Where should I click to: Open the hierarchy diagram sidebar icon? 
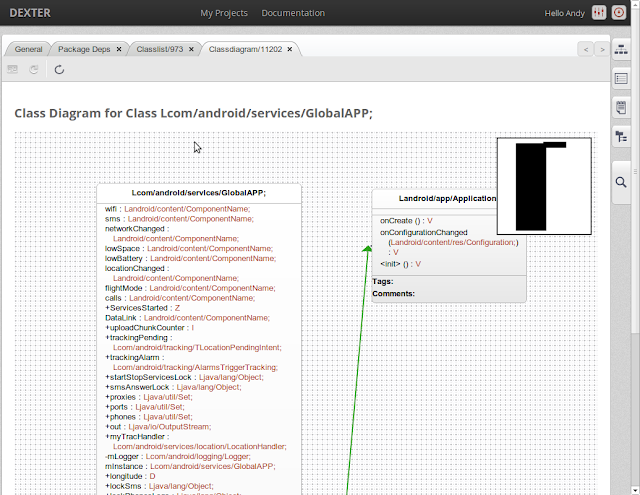[621, 49]
